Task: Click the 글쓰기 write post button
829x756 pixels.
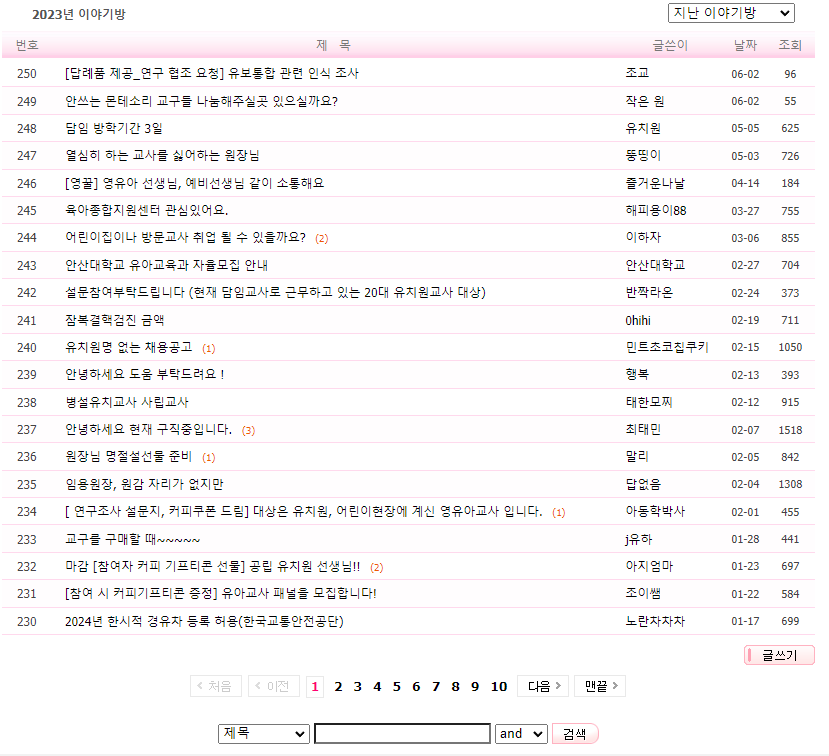Action: [779, 655]
